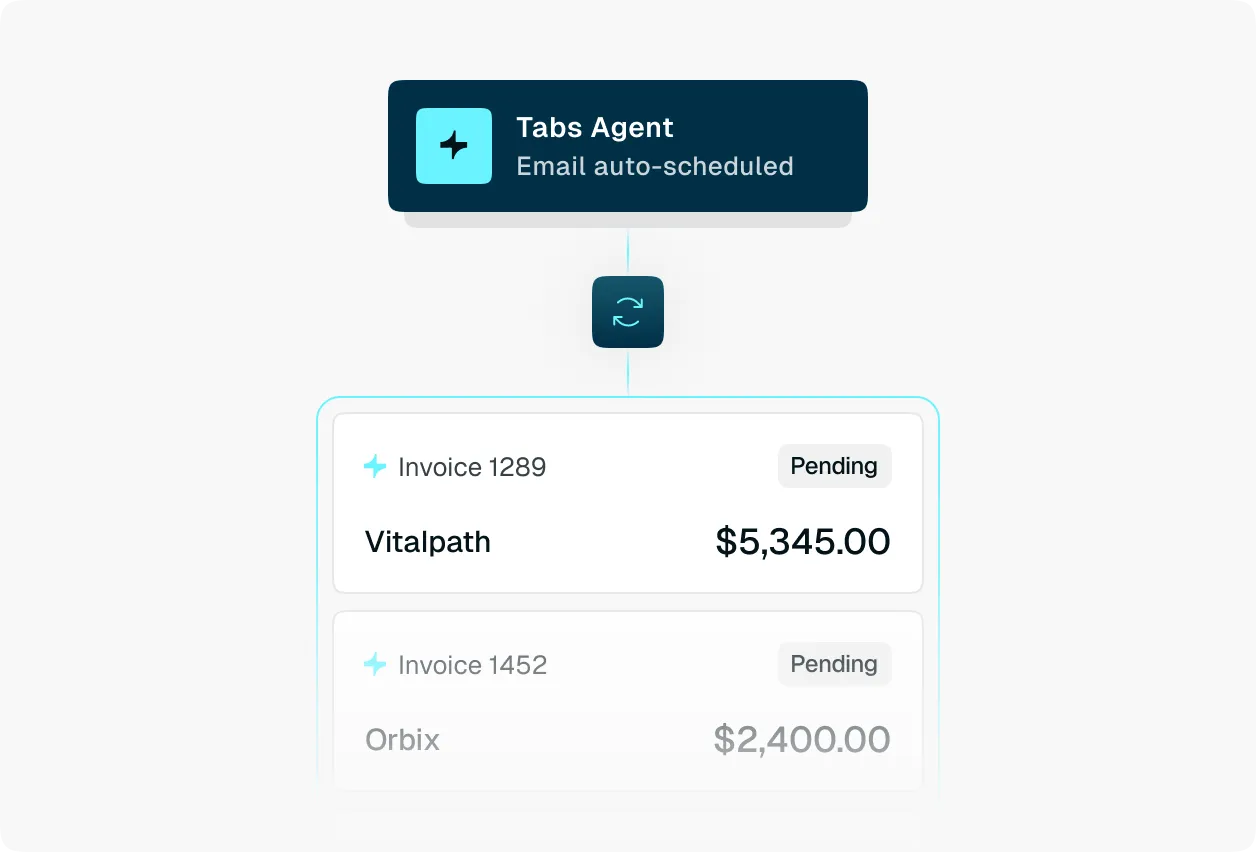
Task: Select the Pending badge on Invoice 1289
Action: (x=834, y=466)
